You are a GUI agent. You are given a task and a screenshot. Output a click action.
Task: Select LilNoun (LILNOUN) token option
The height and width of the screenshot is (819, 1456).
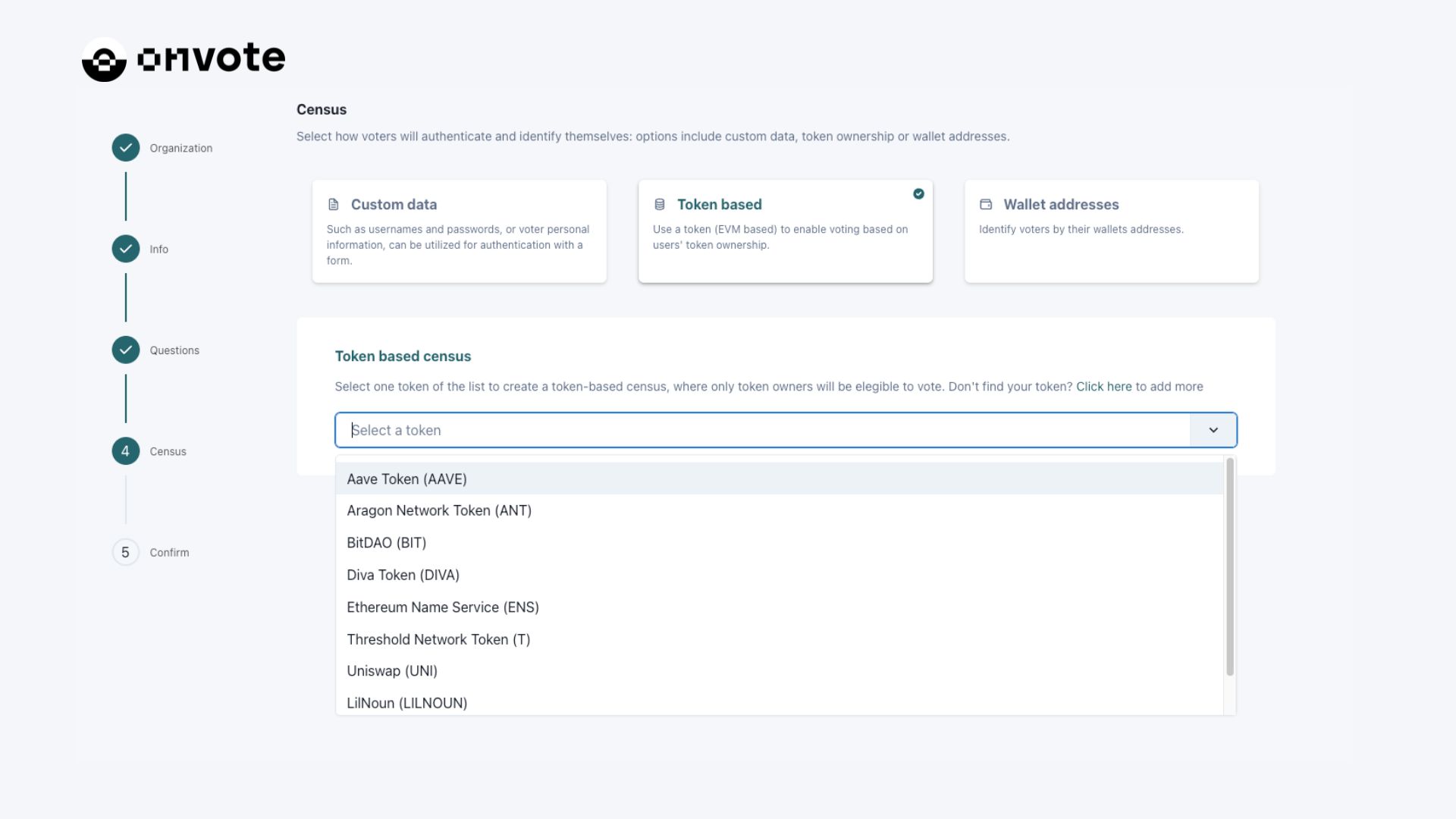point(780,701)
